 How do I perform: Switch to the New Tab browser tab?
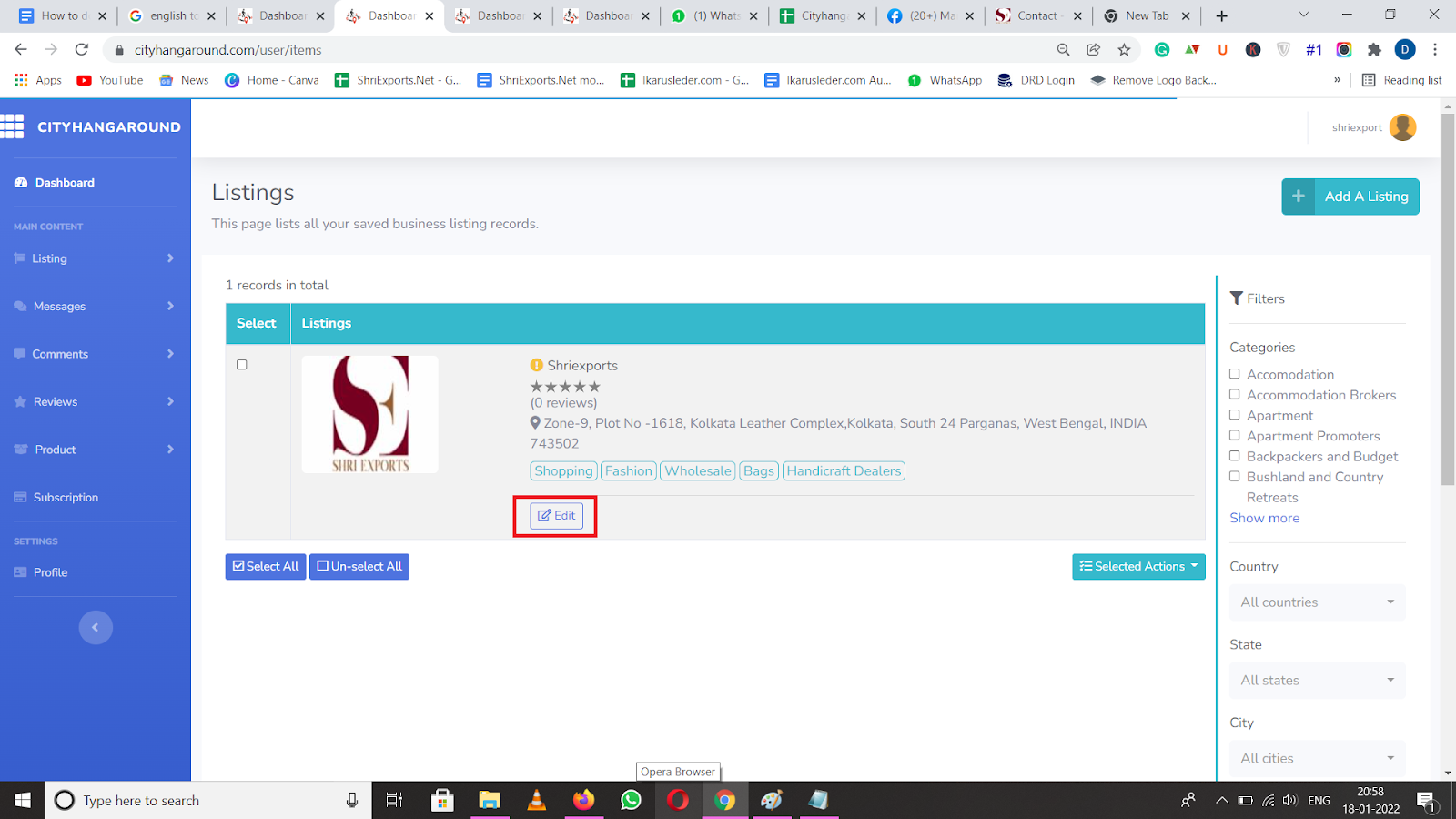coord(1147,15)
